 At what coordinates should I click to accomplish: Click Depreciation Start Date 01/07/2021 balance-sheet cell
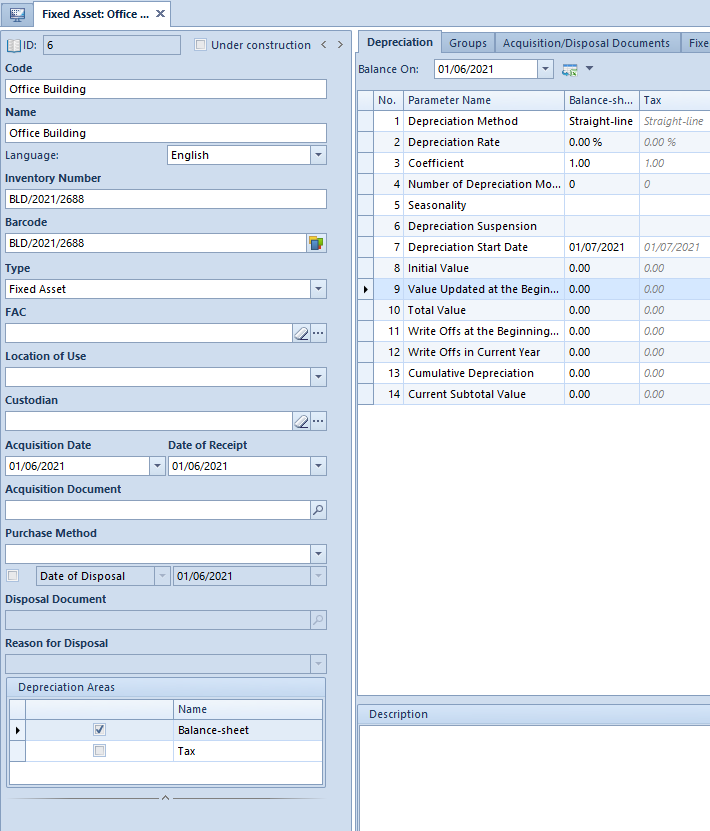[x=601, y=247]
